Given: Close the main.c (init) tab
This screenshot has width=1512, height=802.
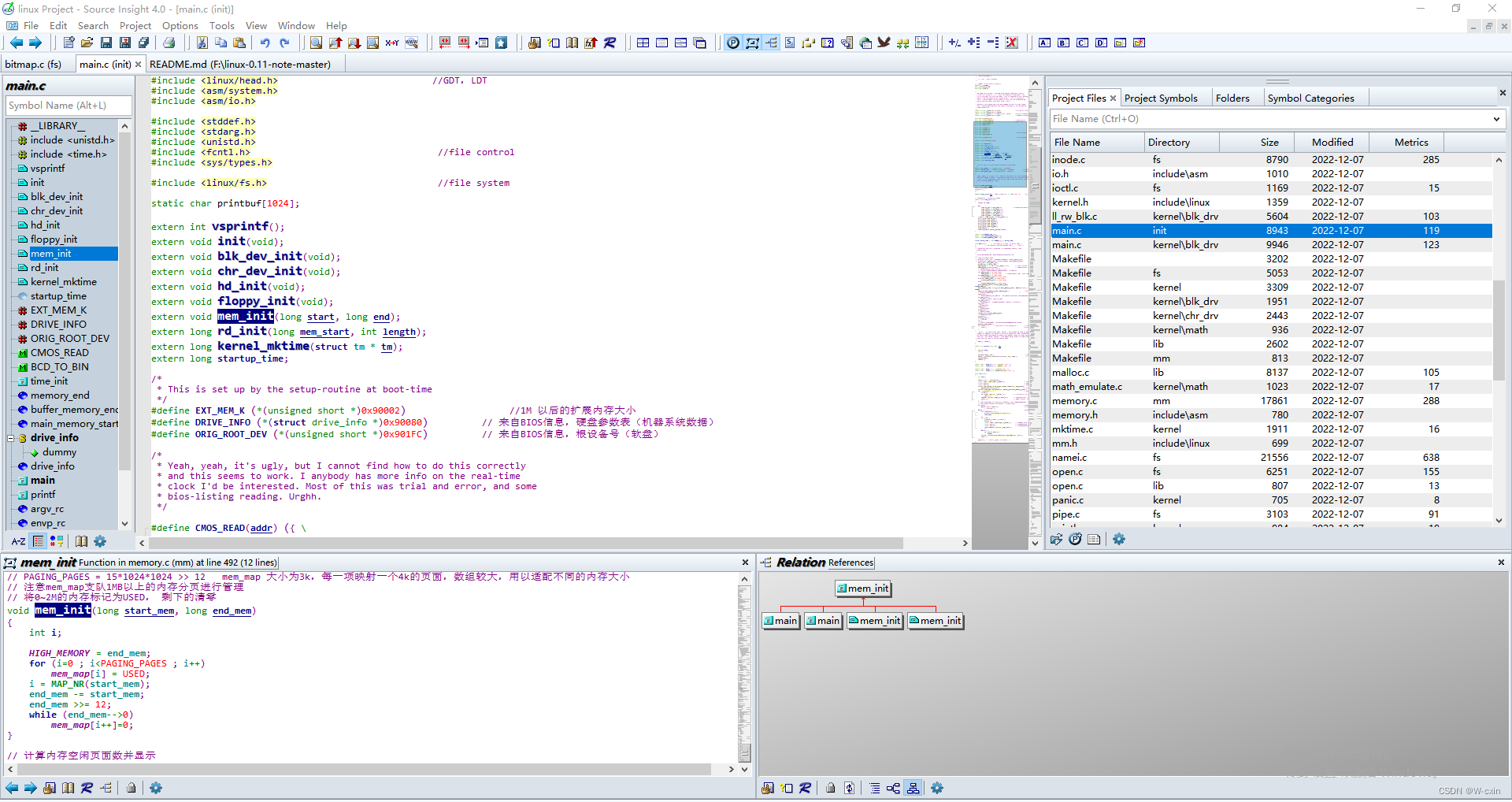Looking at the screenshot, I should 139,65.
